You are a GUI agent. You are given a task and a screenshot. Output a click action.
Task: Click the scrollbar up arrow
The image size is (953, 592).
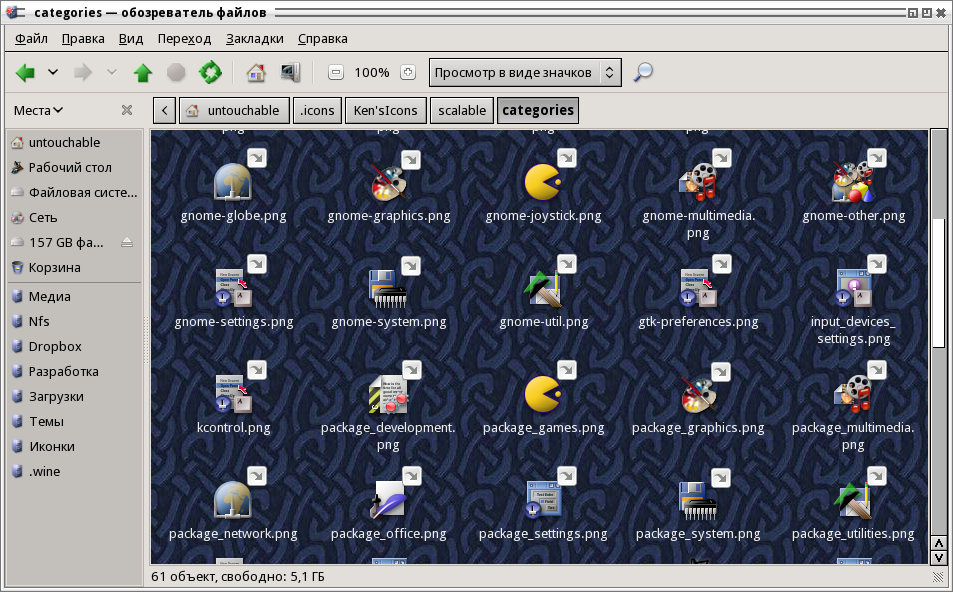click(x=938, y=543)
